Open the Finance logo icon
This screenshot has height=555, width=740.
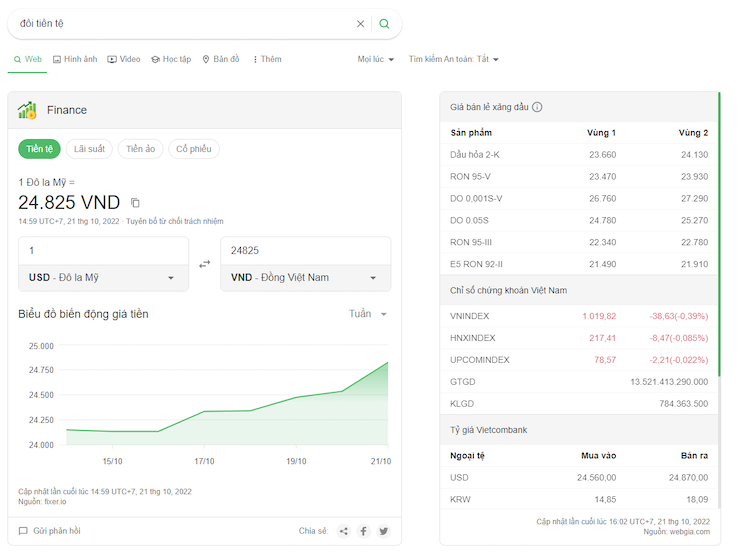point(27,110)
